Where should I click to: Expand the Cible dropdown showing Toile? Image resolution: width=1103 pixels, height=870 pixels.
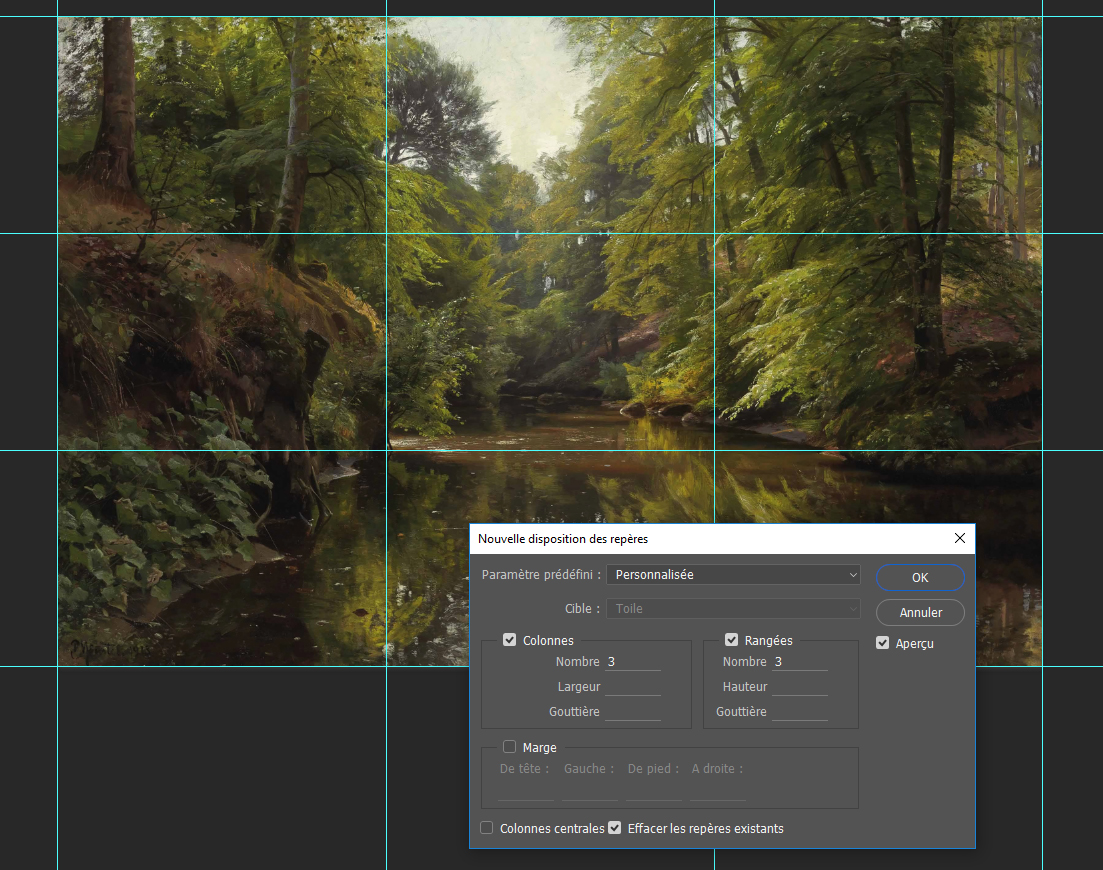pos(733,608)
